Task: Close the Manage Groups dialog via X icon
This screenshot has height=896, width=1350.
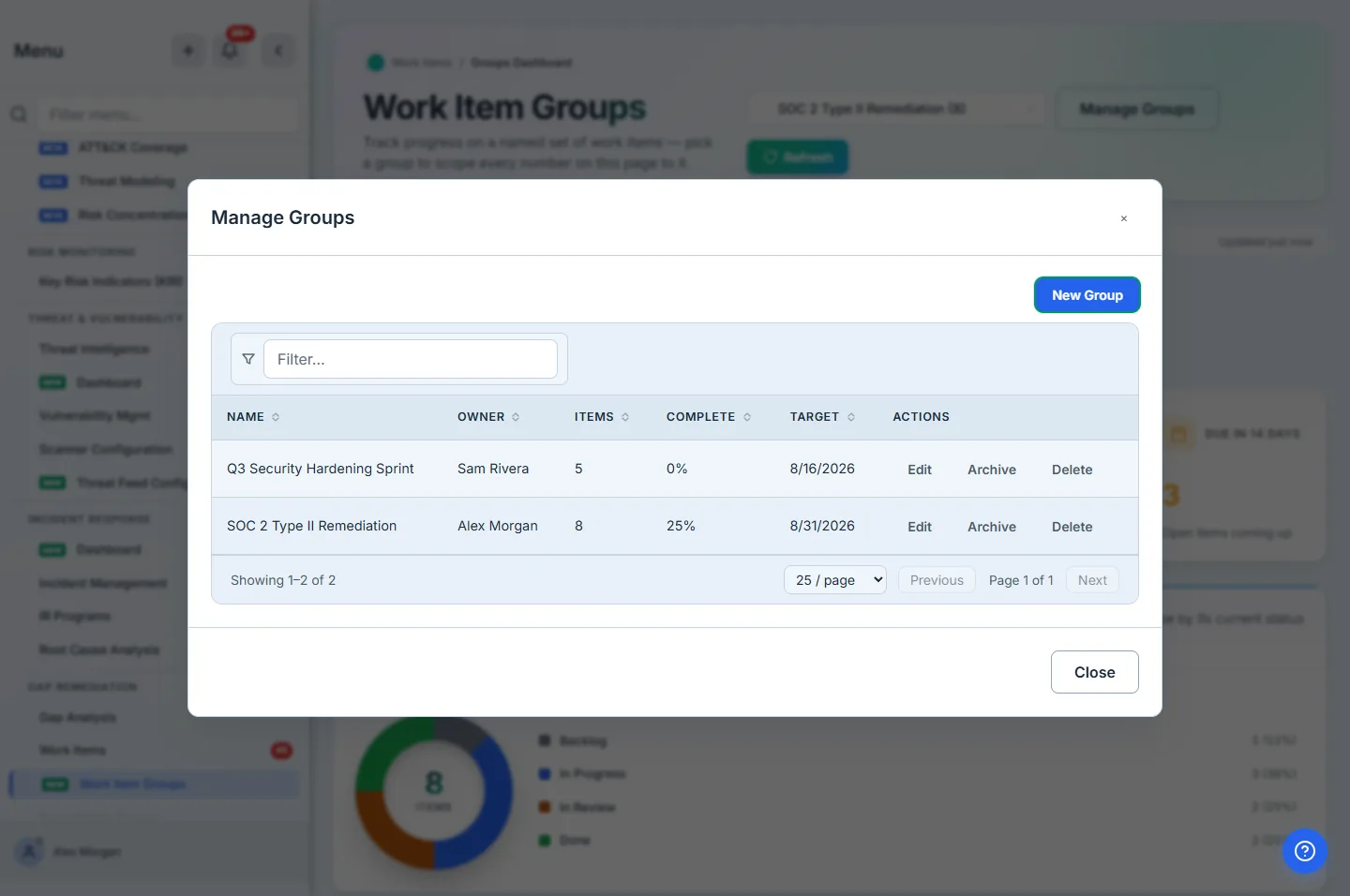Action: pos(1123,218)
